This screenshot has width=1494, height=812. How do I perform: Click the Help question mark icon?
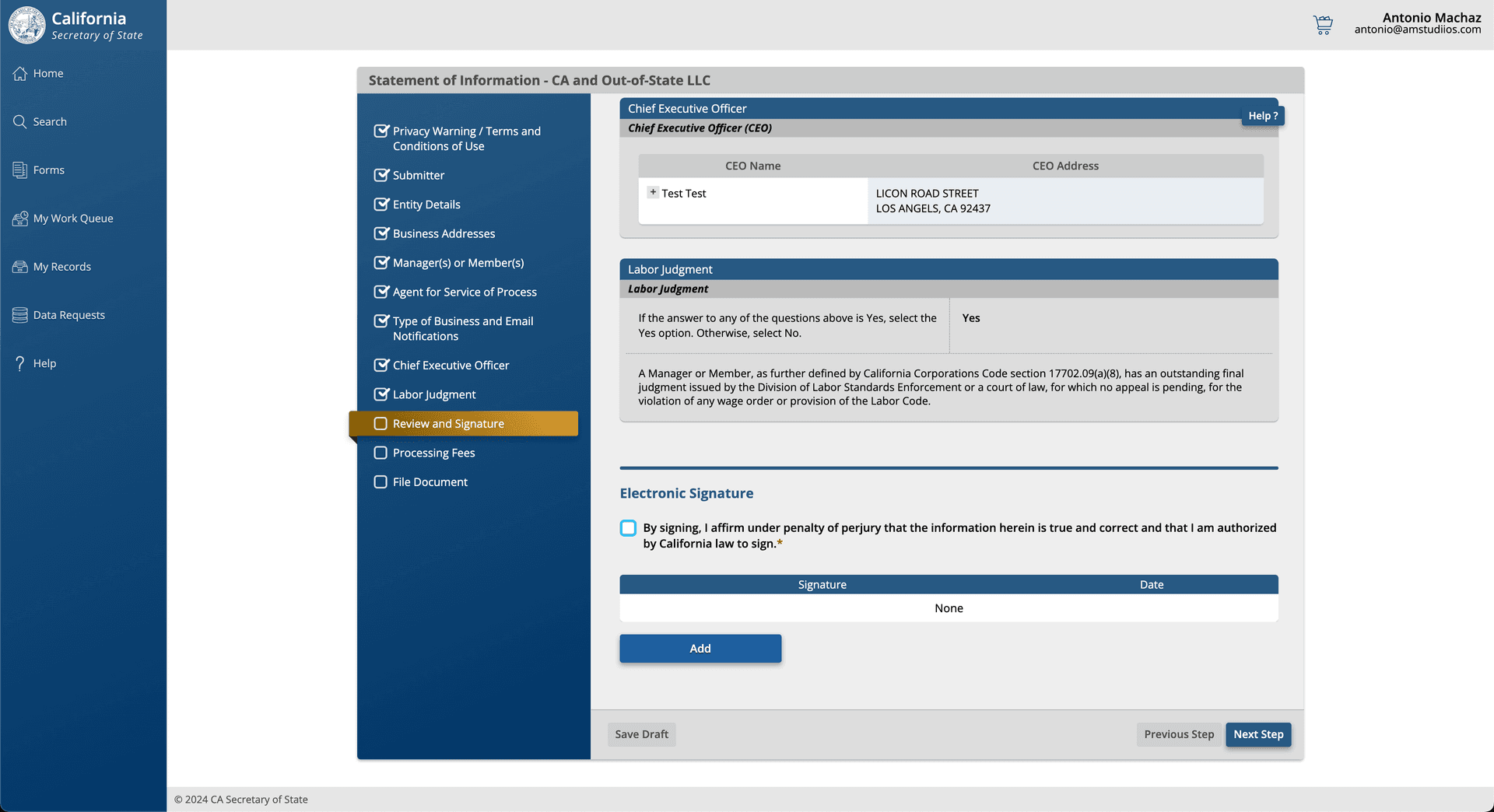pos(20,363)
